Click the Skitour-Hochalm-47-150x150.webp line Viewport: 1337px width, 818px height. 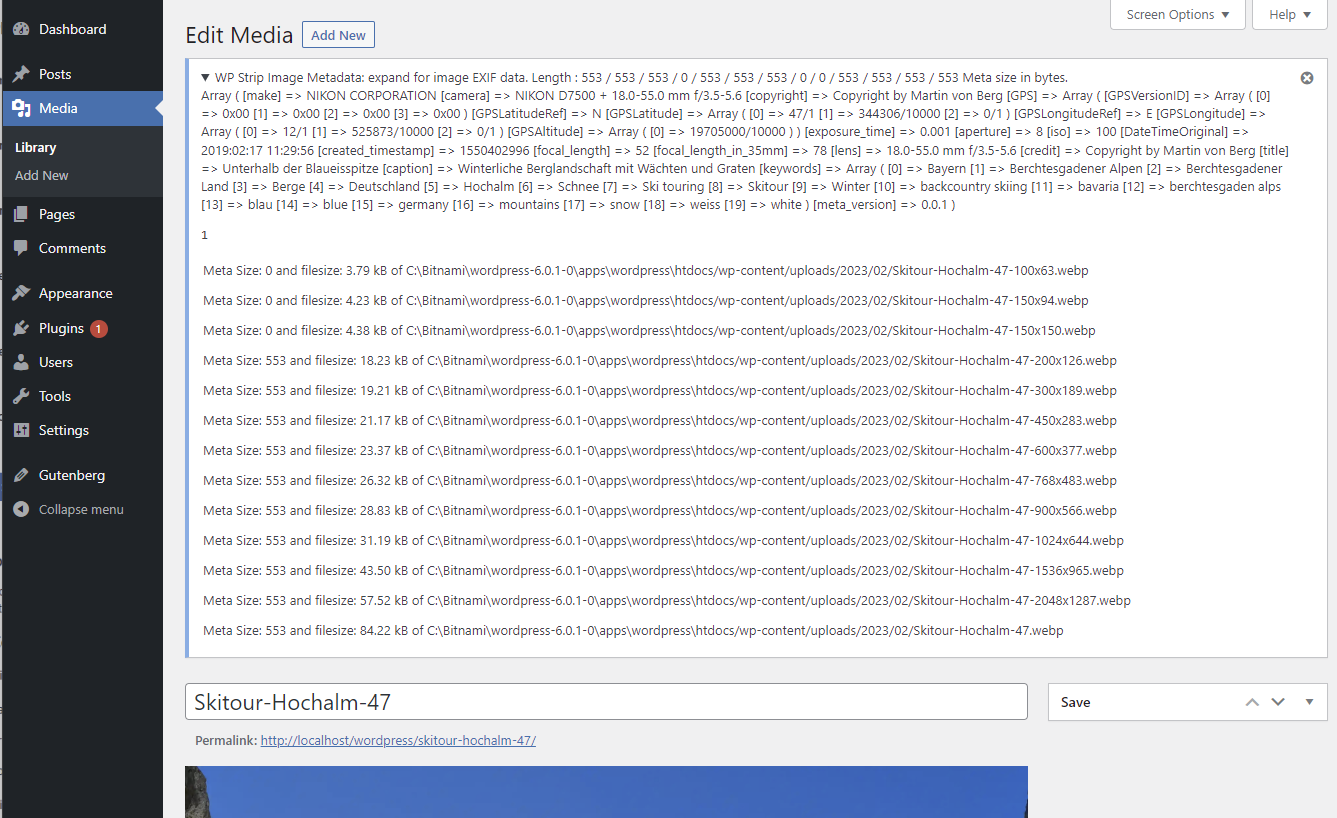pyautogui.click(x=649, y=330)
